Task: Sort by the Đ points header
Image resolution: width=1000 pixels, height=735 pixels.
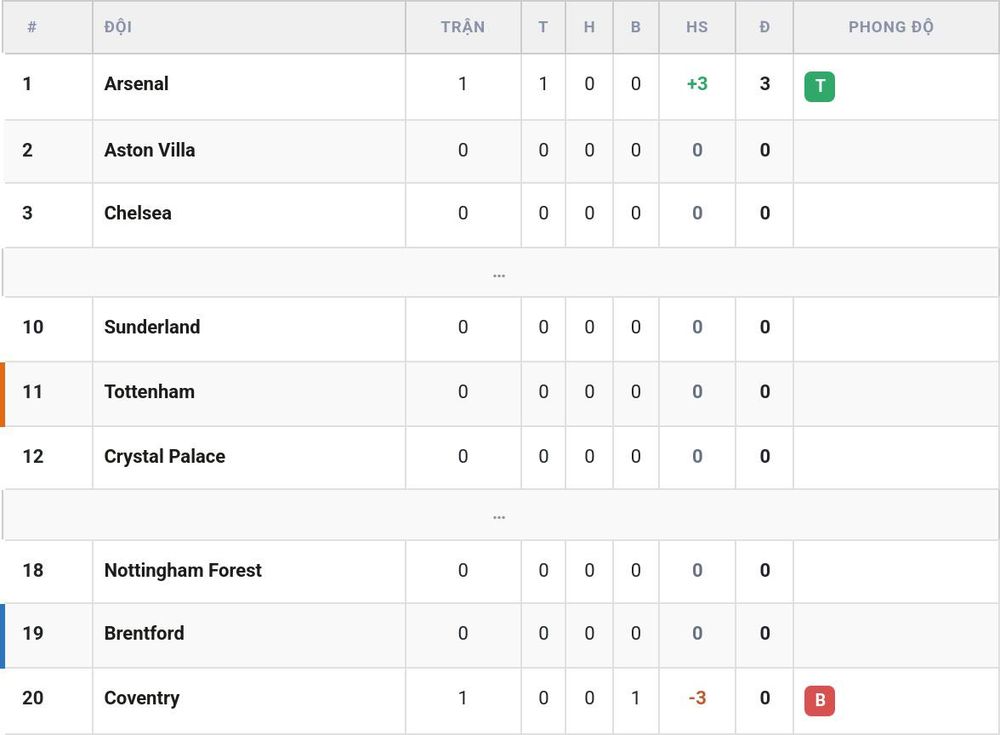Action: 765,27
